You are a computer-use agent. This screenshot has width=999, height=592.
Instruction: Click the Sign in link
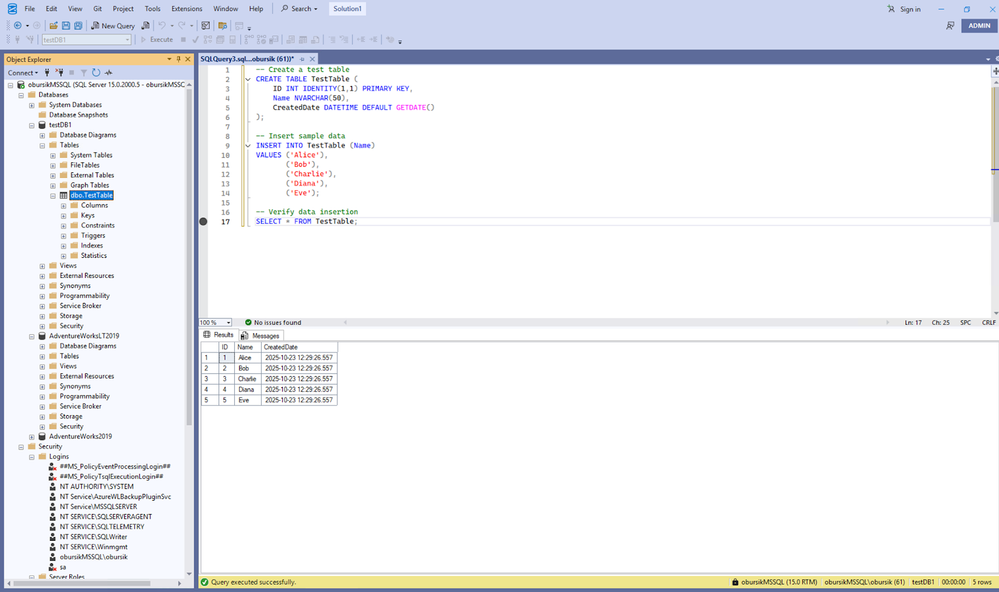coord(909,9)
